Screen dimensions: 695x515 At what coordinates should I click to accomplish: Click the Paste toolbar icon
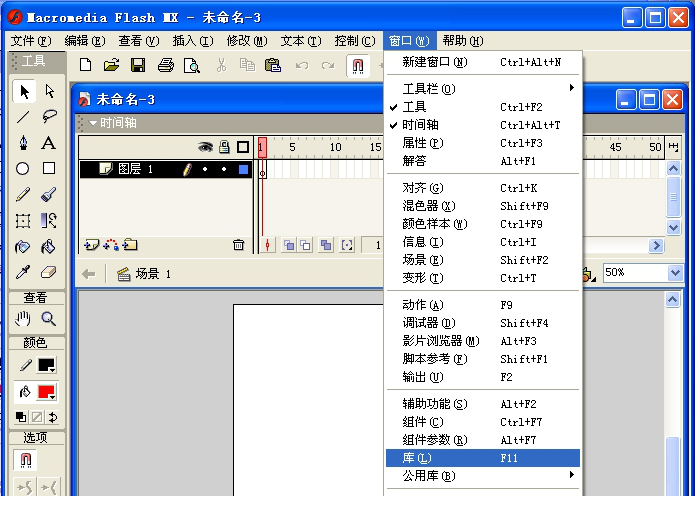click(273, 65)
